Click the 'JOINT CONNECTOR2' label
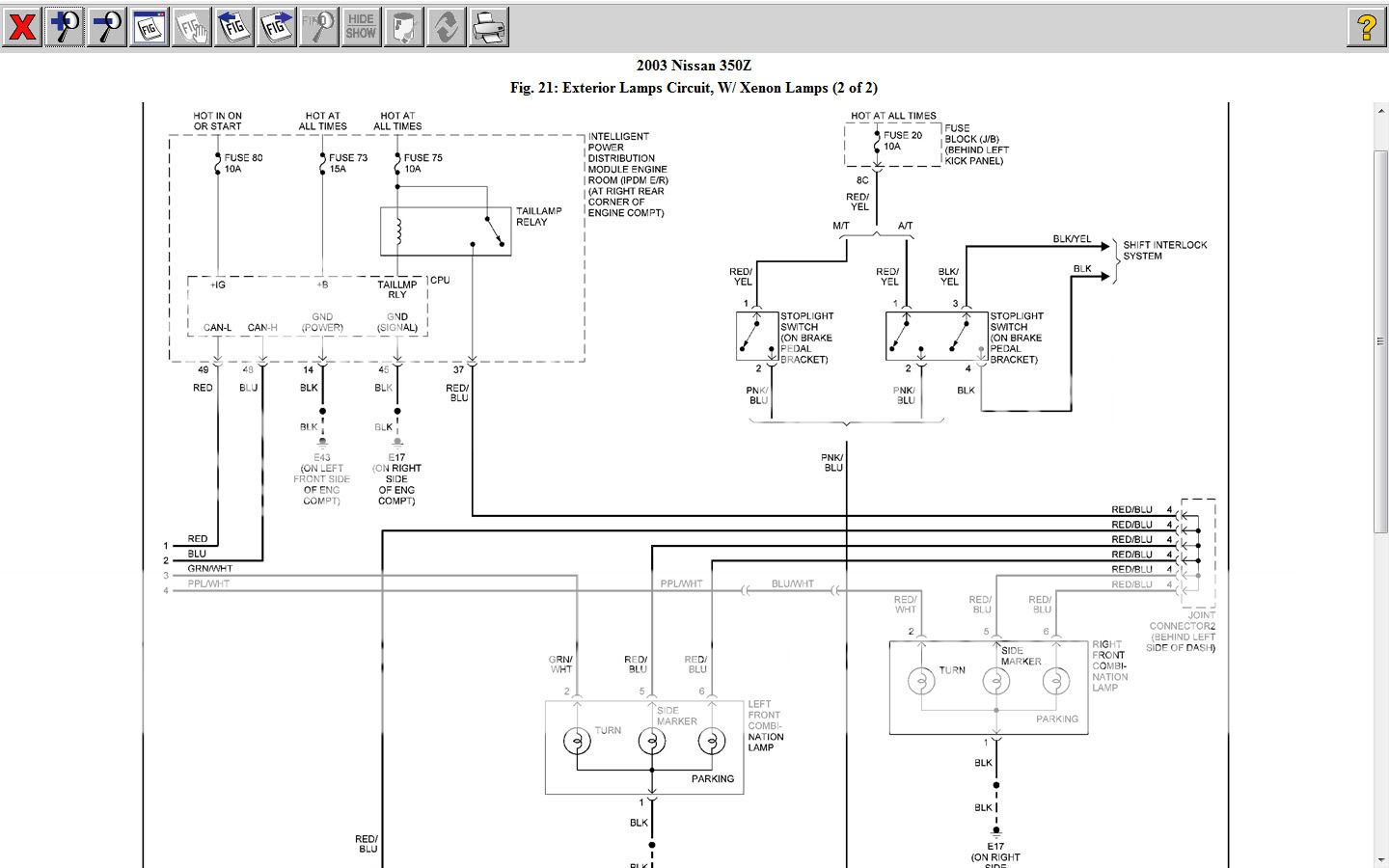Image resolution: width=1389 pixels, height=868 pixels. (1183, 621)
